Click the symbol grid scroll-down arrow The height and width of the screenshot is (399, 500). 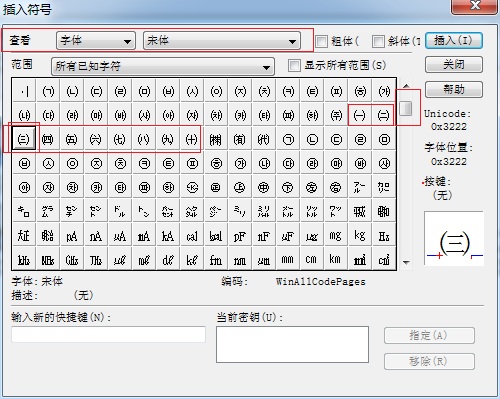pos(406,263)
